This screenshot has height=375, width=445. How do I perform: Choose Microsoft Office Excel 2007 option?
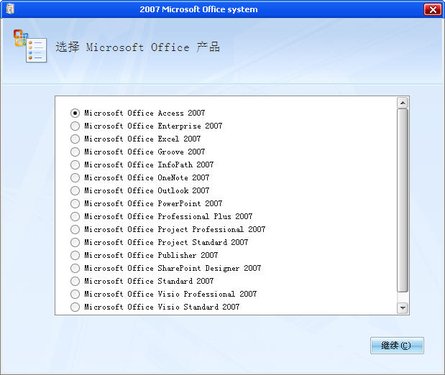tap(75, 139)
